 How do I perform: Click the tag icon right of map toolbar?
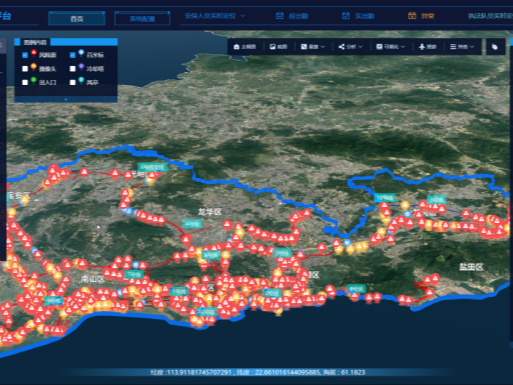(x=495, y=47)
